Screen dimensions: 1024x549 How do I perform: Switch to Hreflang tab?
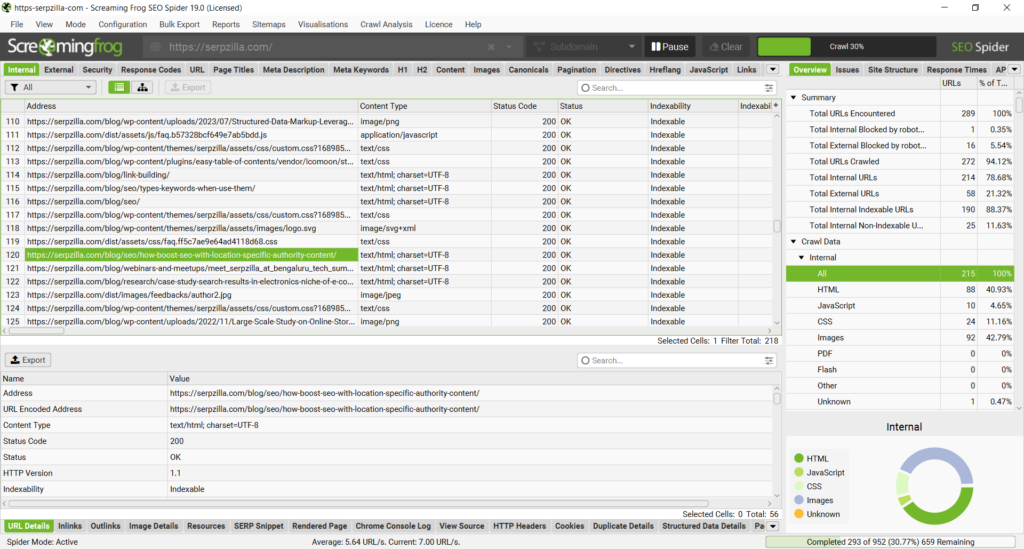point(665,70)
